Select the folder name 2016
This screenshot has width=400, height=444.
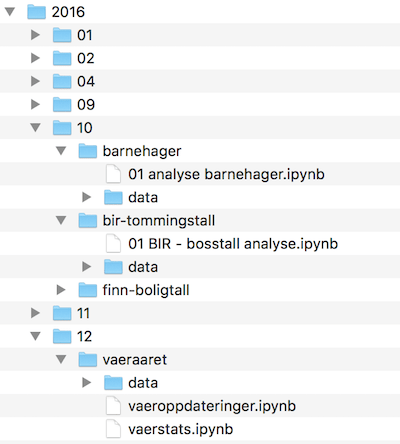click(x=68, y=12)
